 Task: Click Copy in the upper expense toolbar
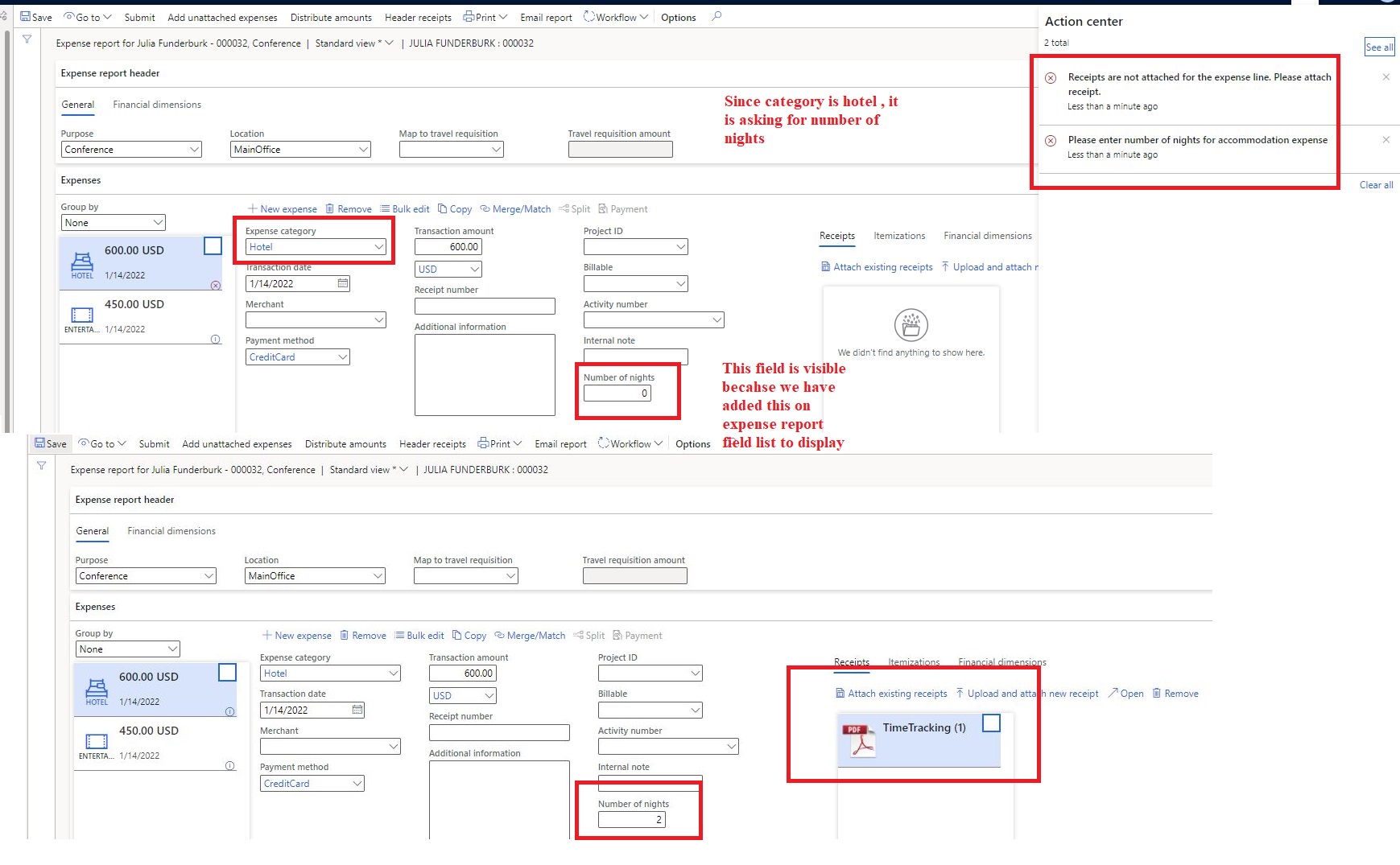coord(455,209)
